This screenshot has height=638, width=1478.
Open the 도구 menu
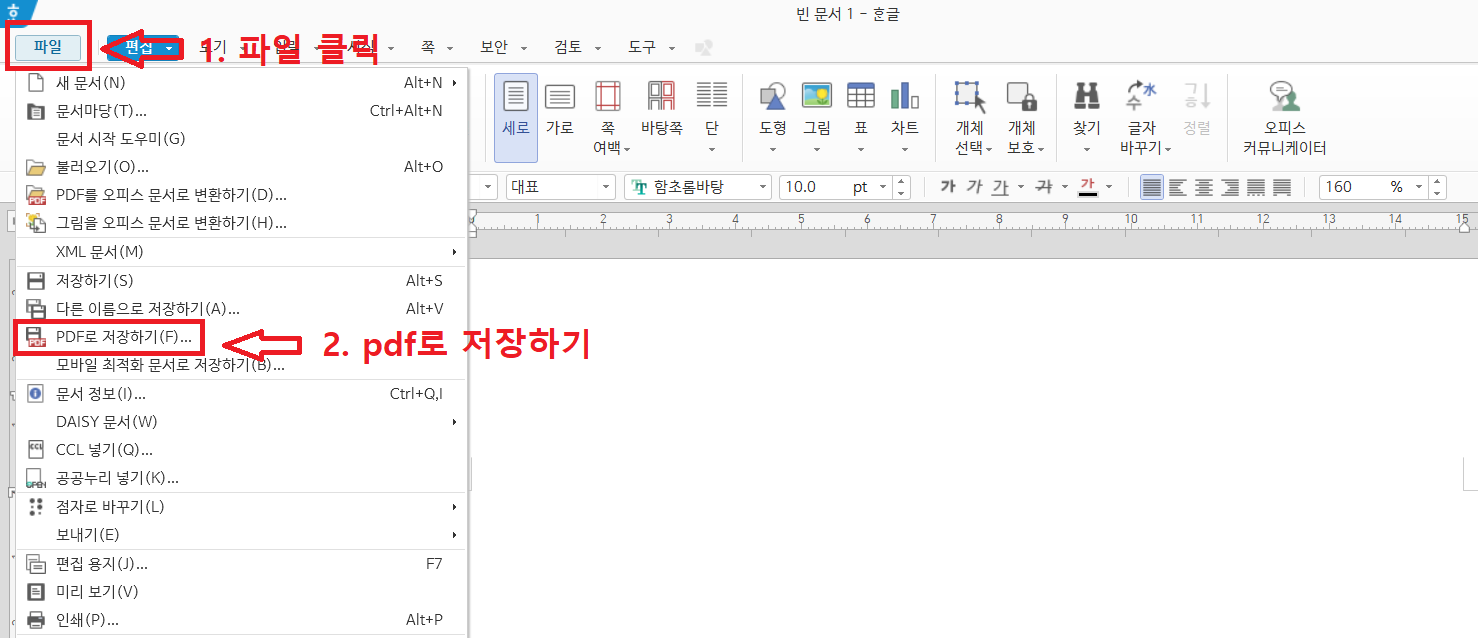pos(640,47)
